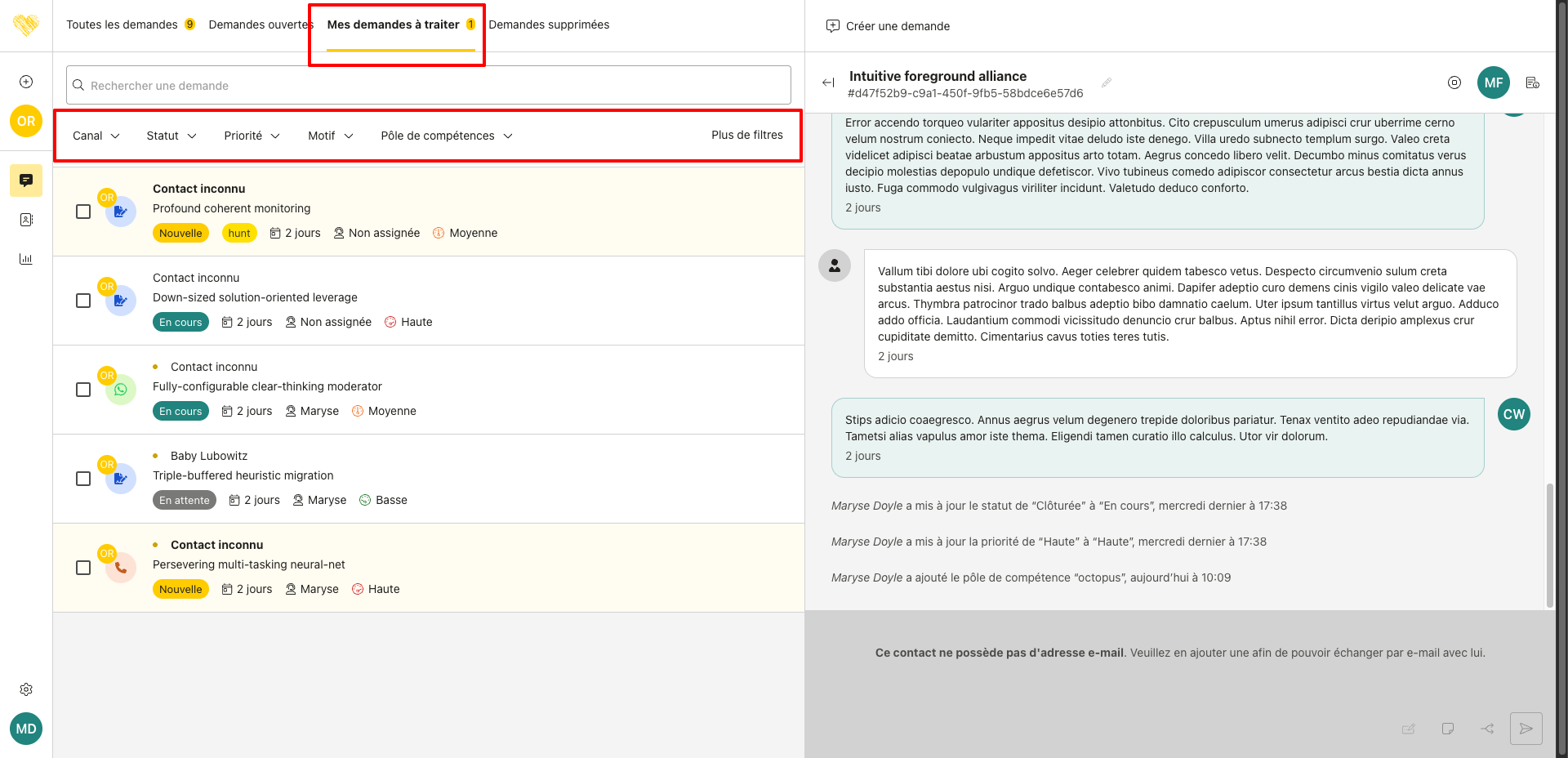This screenshot has width=1568, height=758.
Task: Click the back arrow beside Intuitive foreground alliance
Action: point(828,82)
